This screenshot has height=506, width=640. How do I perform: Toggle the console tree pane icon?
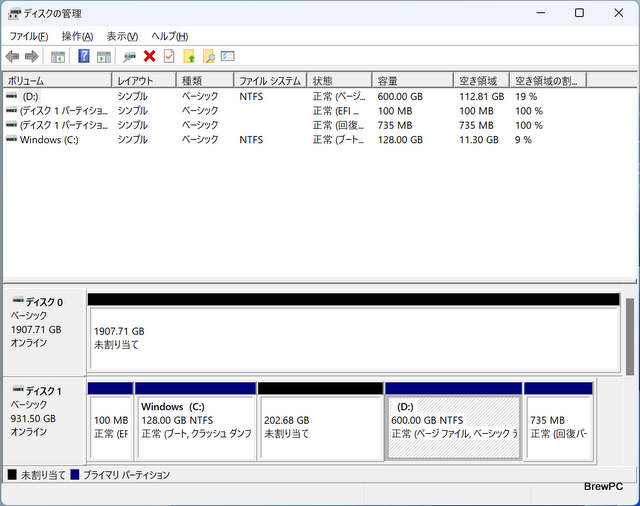click(x=58, y=57)
